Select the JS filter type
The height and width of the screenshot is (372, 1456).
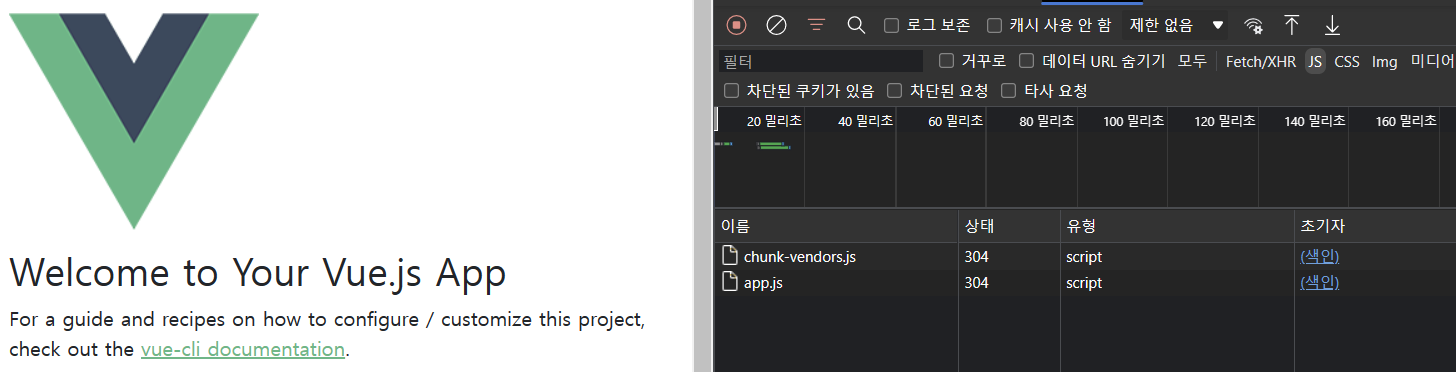[x=1315, y=61]
